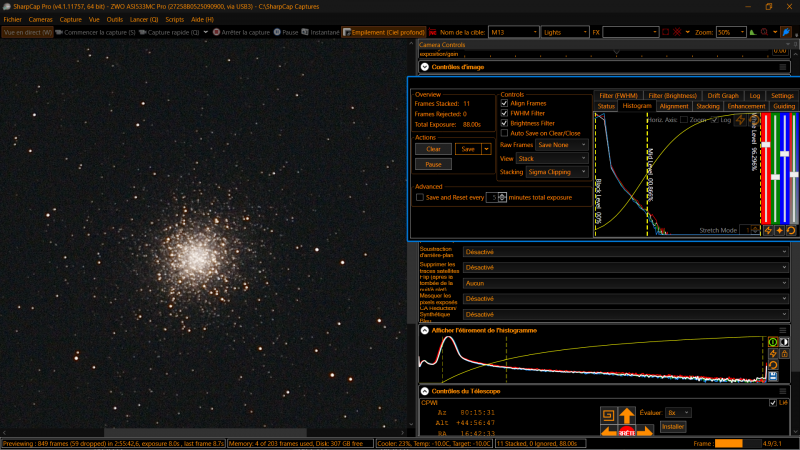Click the lock icon beside display histogram
Image resolution: width=800 pixels, height=450 pixels.
point(785,353)
